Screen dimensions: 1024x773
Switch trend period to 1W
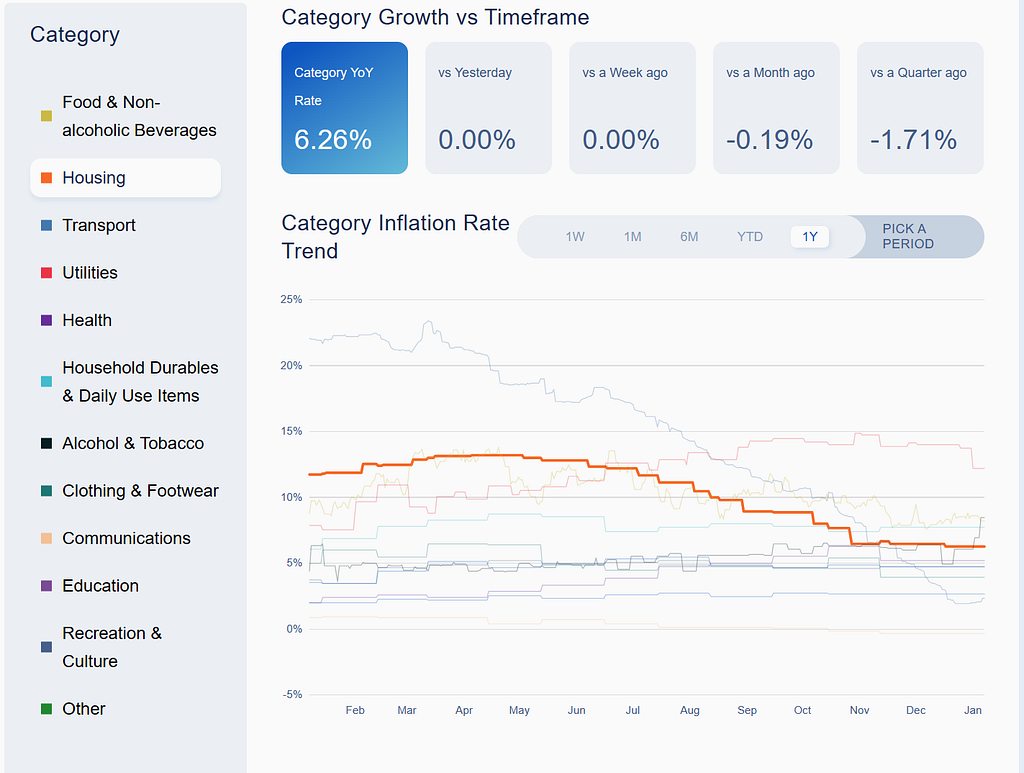coord(575,237)
